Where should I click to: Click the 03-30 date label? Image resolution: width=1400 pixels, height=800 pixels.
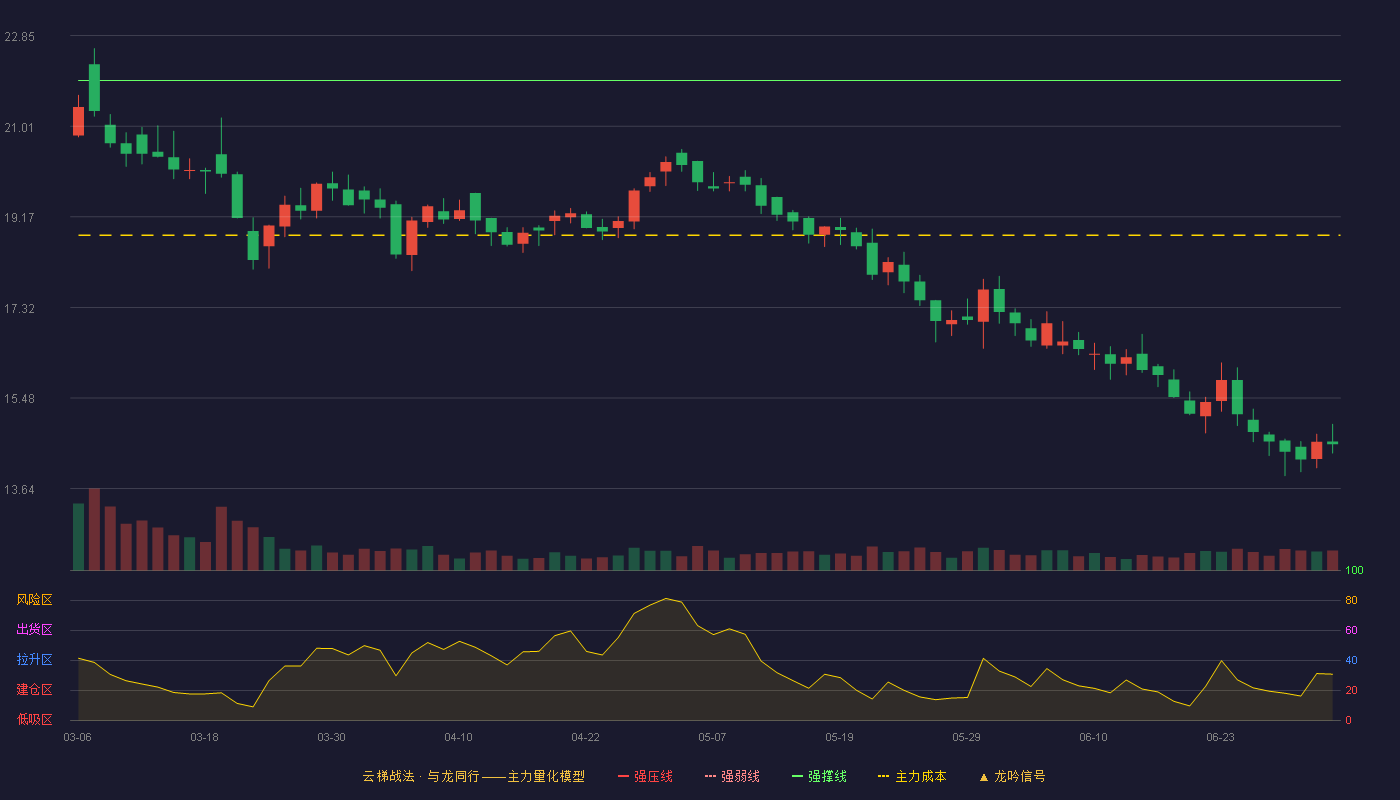click(x=332, y=737)
